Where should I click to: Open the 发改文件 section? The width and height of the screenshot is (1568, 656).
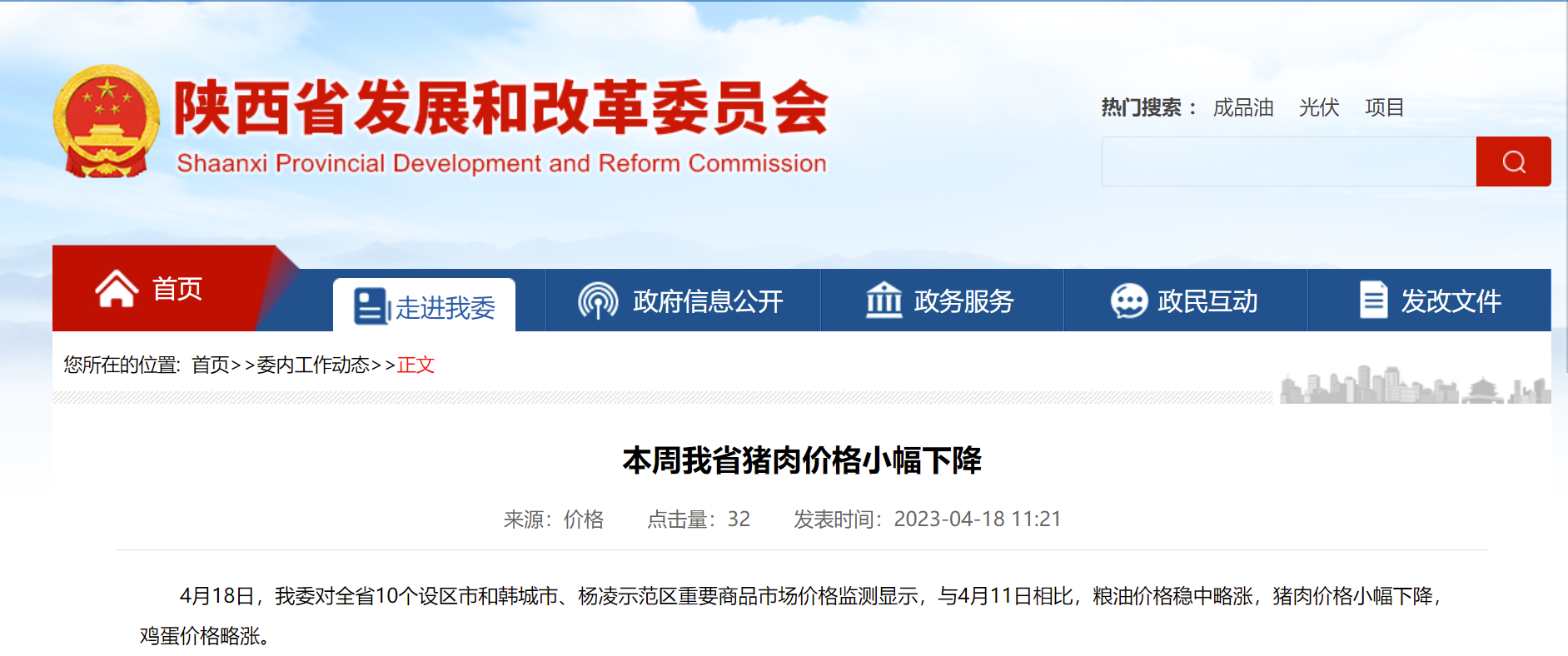[1451, 301]
